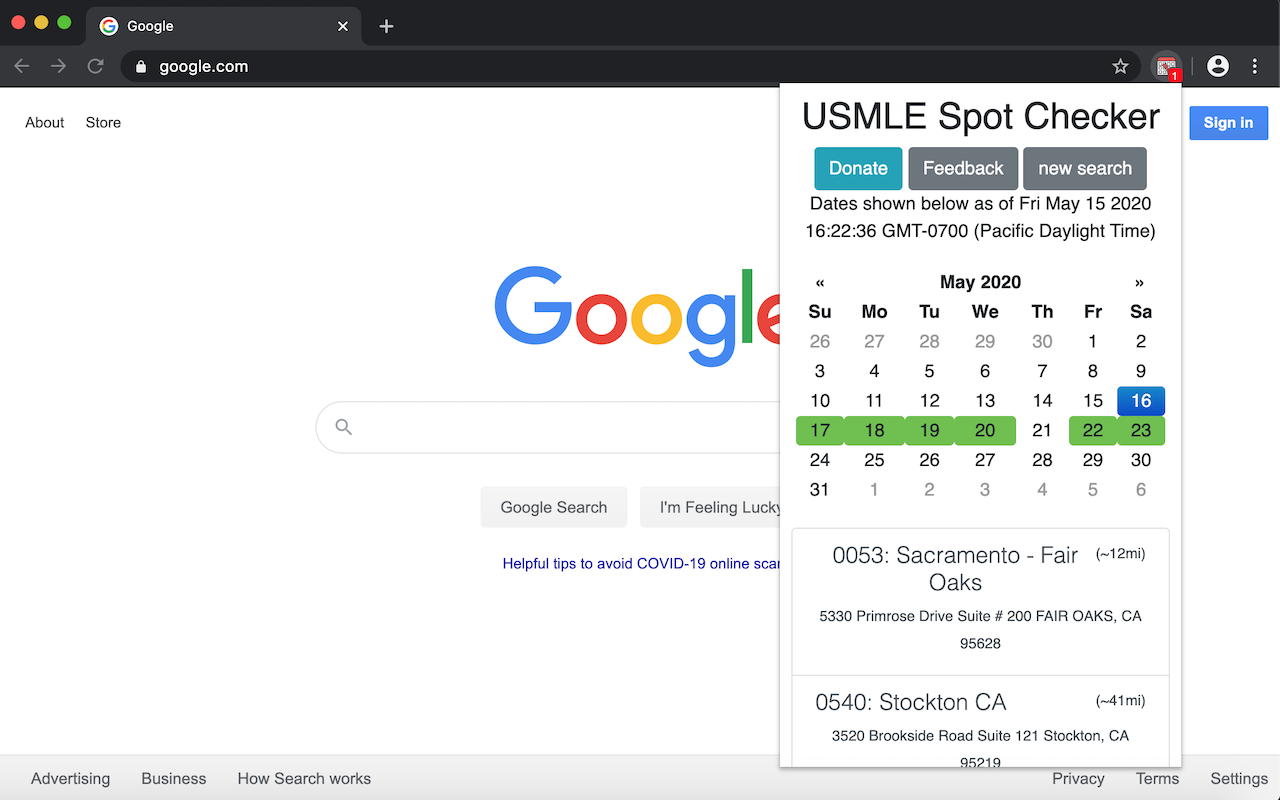Go to next month with » arrow
This screenshot has height=800, width=1280.
(1139, 283)
